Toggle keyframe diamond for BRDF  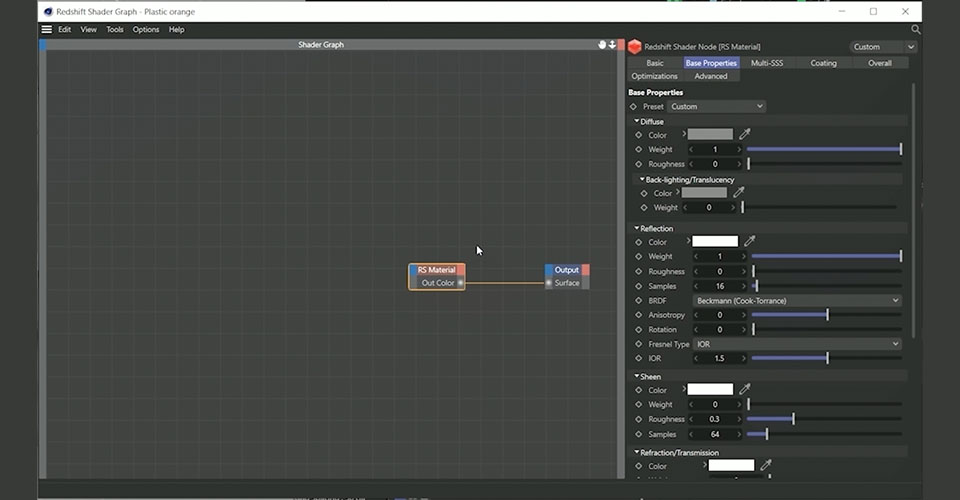point(639,300)
